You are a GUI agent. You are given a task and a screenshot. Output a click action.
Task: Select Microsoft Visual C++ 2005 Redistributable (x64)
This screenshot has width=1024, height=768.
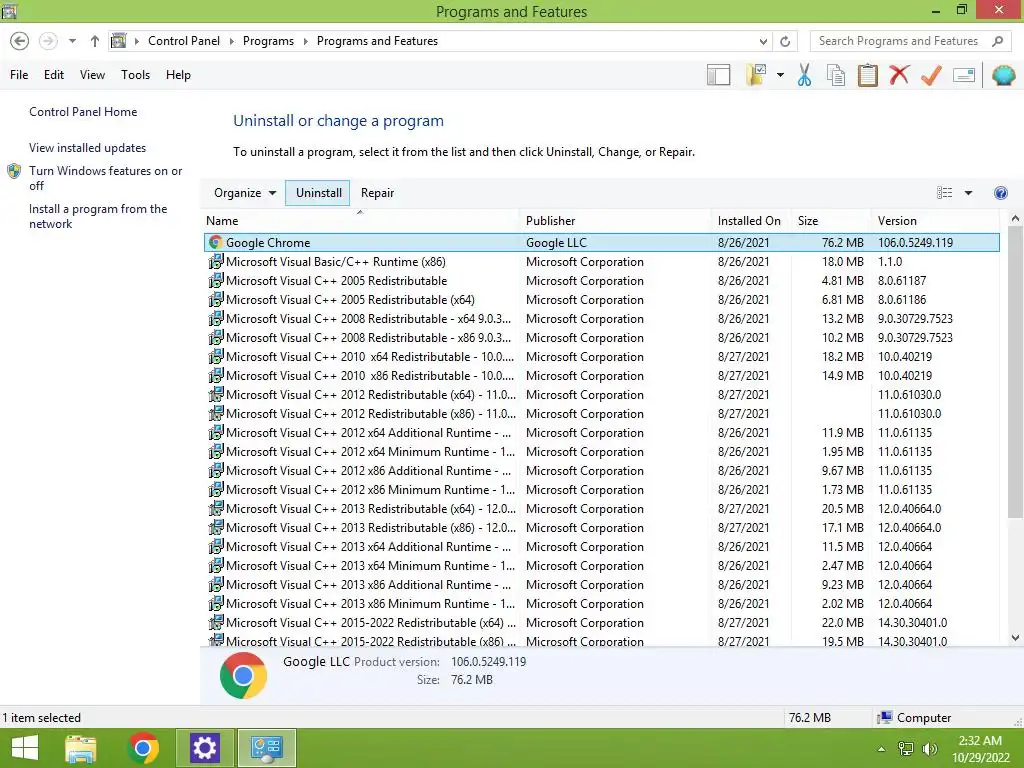point(601,300)
